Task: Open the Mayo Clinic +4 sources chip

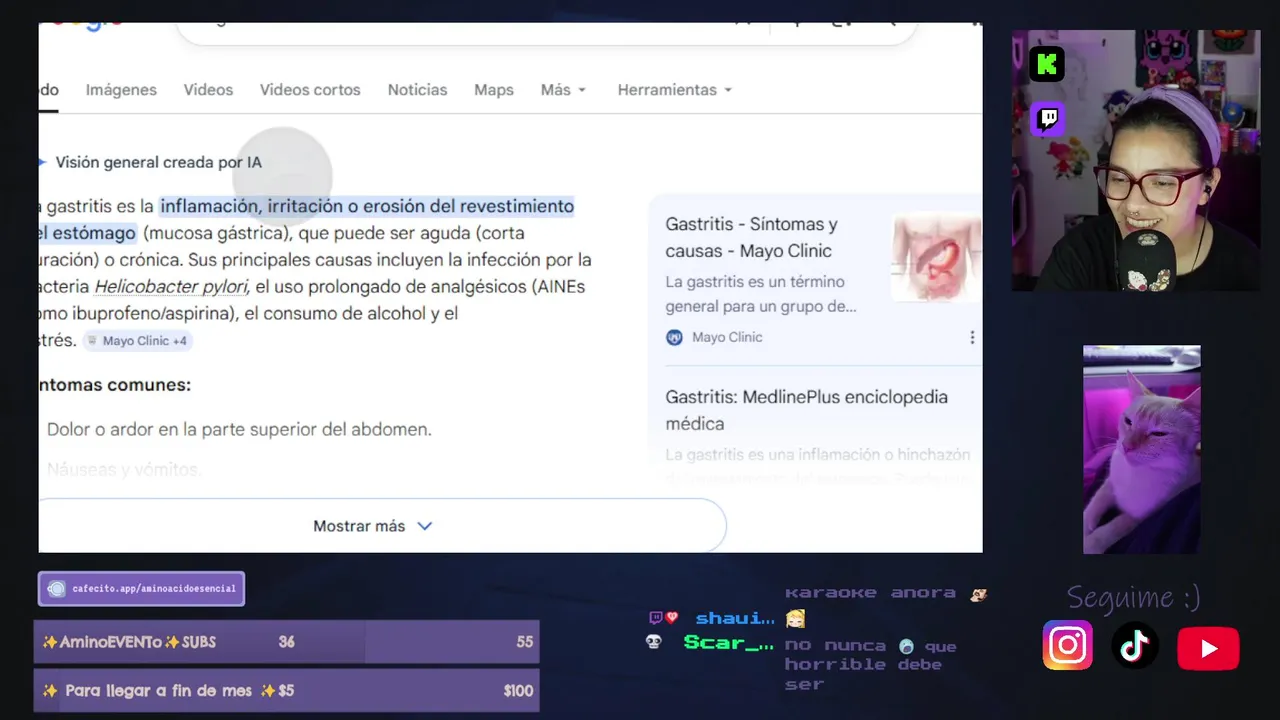Action: point(137,341)
